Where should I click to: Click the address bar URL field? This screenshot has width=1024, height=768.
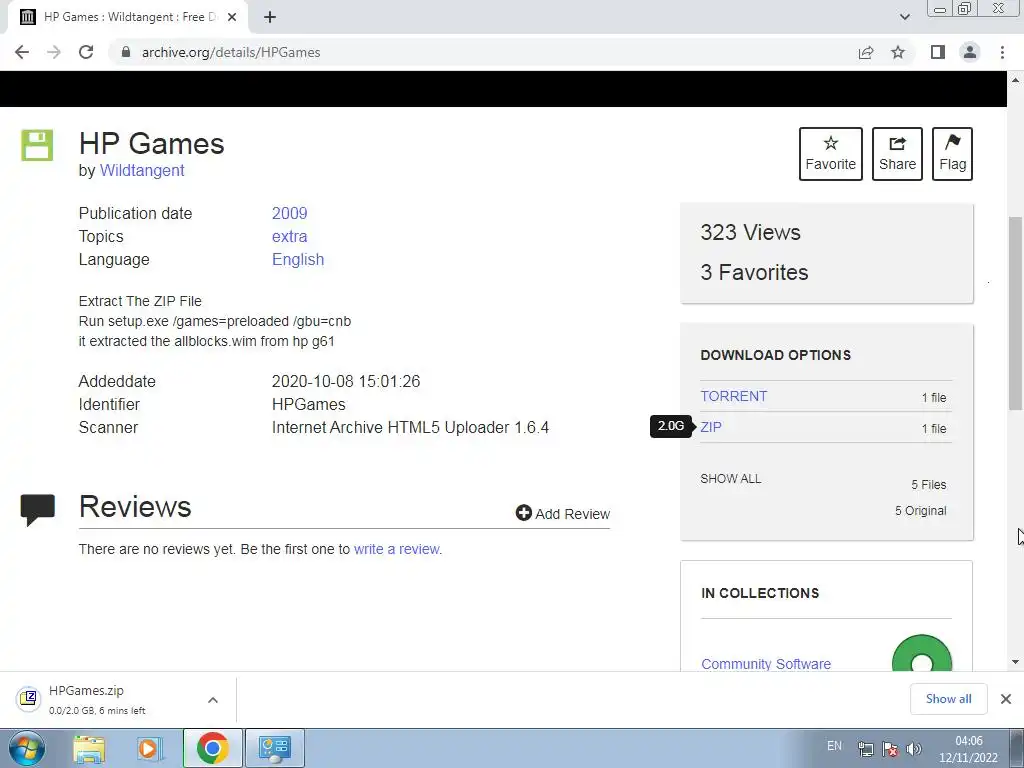click(x=483, y=52)
